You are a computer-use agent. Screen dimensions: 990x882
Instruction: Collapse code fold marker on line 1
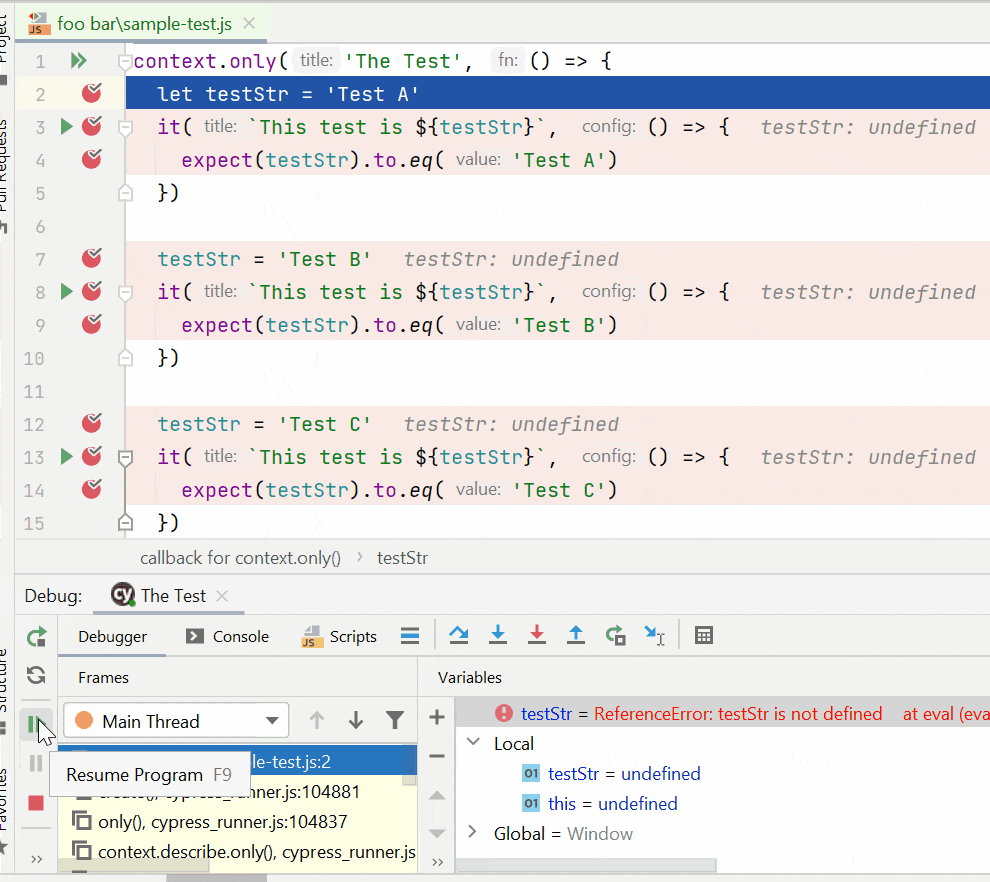125,61
